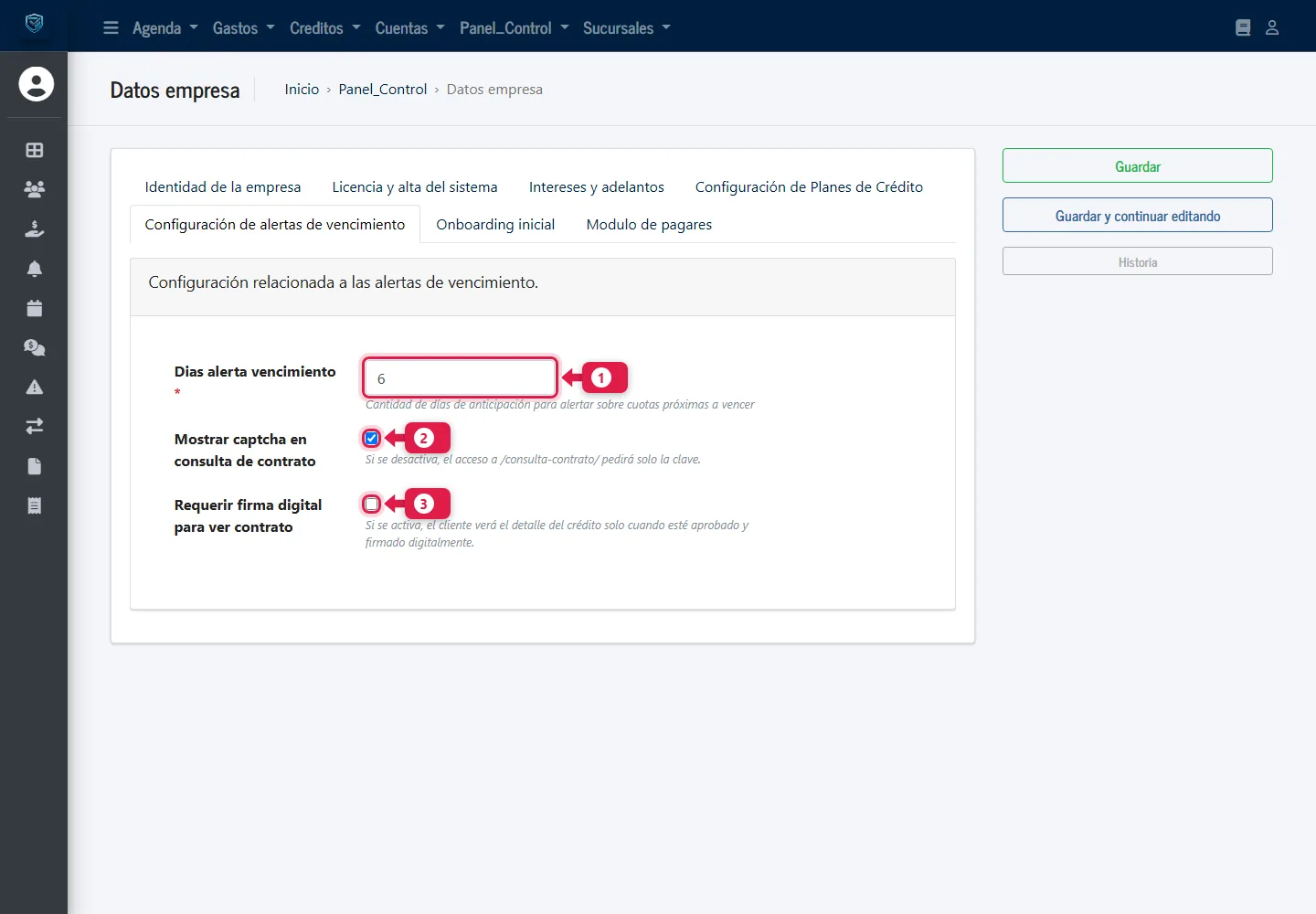
Task: Click the green Guardar button
Action: pyautogui.click(x=1138, y=165)
